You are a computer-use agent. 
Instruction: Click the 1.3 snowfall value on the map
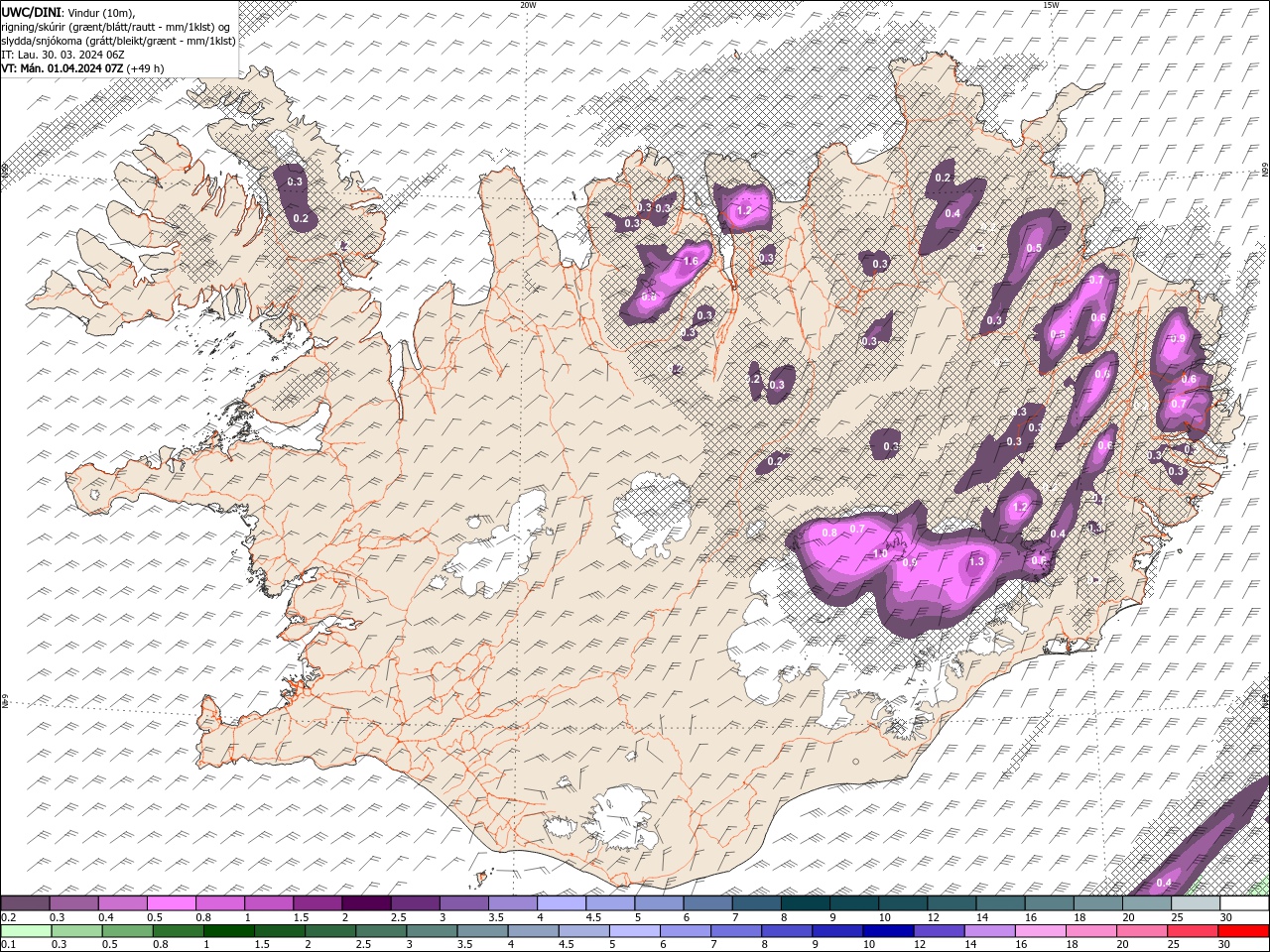coord(975,561)
